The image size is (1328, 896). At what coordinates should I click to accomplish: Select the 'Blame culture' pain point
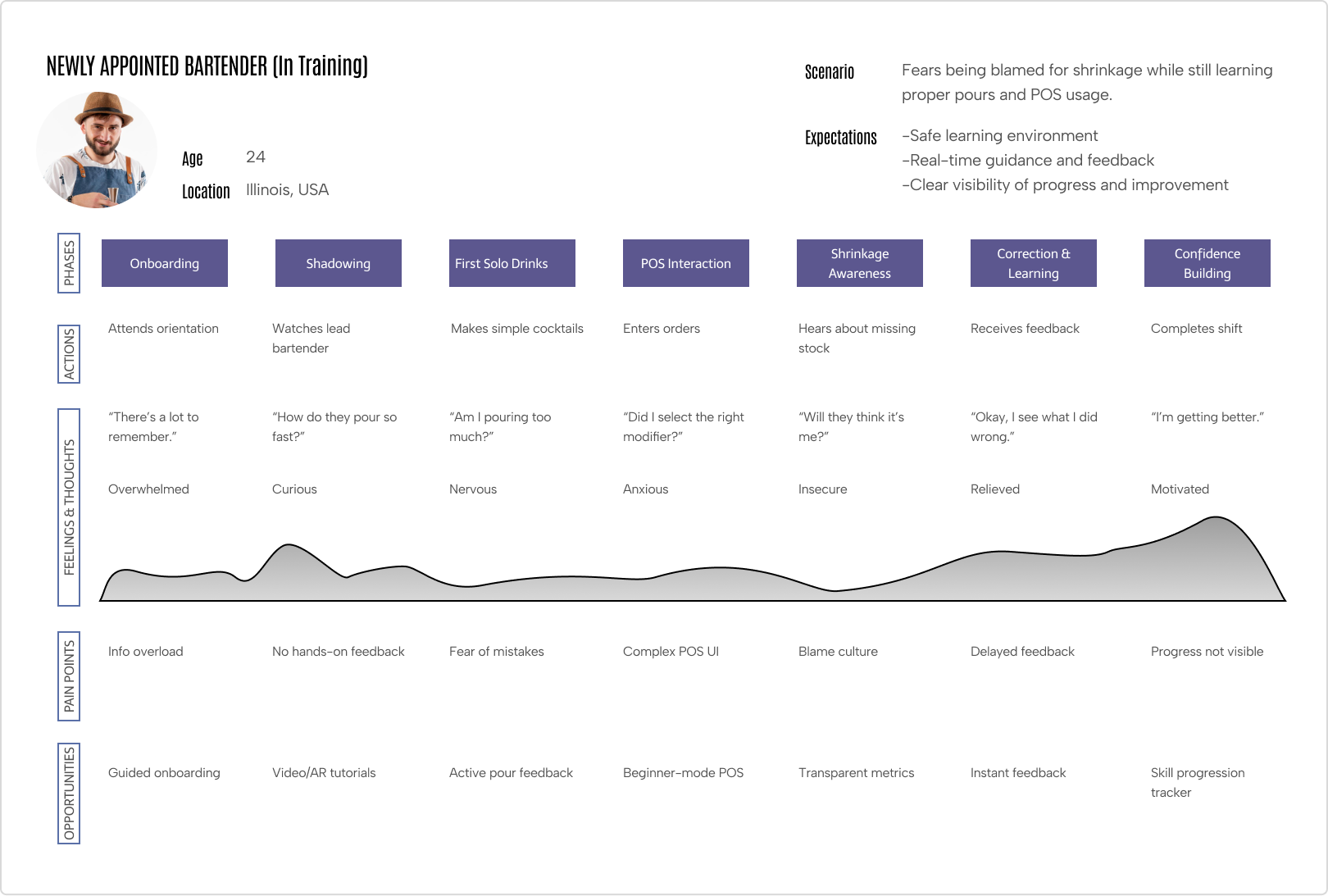[838, 652]
